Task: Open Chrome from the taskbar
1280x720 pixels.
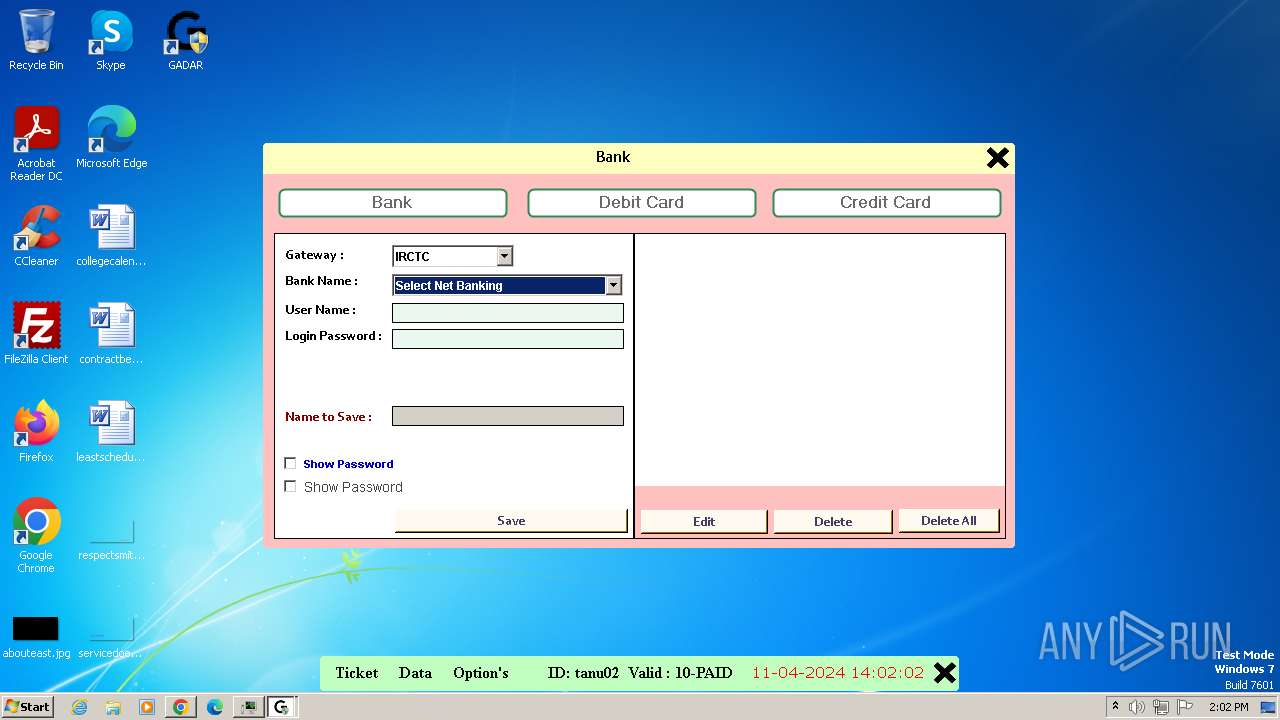Action: (x=181, y=707)
